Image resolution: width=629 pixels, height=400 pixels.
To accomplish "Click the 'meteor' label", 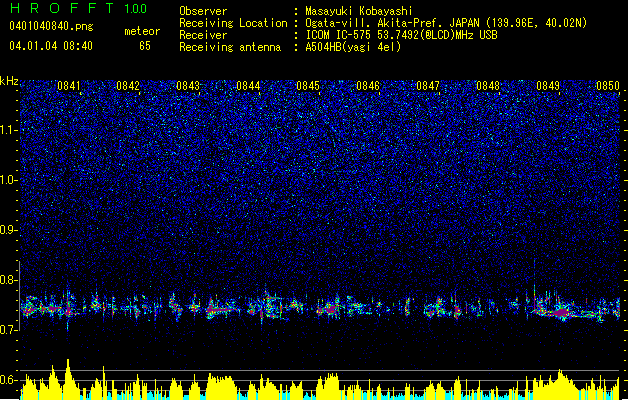I will pyautogui.click(x=142, y=31).
